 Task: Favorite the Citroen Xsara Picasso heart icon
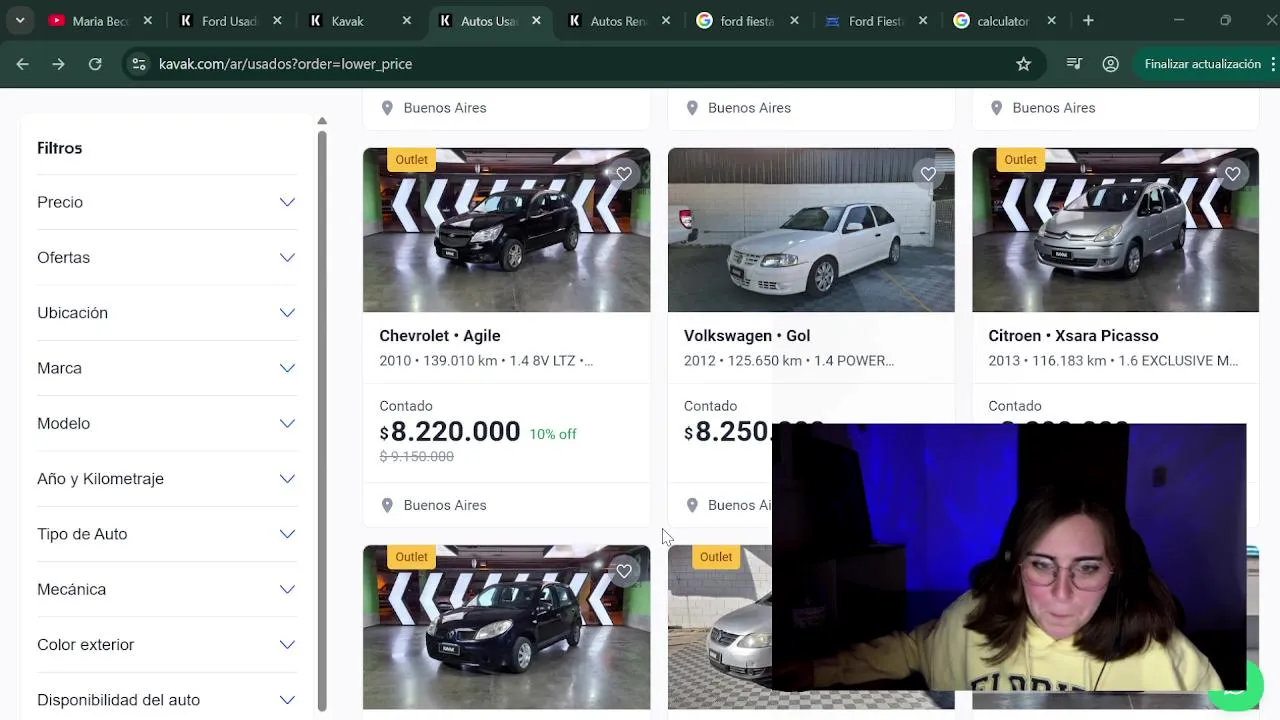(x=1233, y=174)
